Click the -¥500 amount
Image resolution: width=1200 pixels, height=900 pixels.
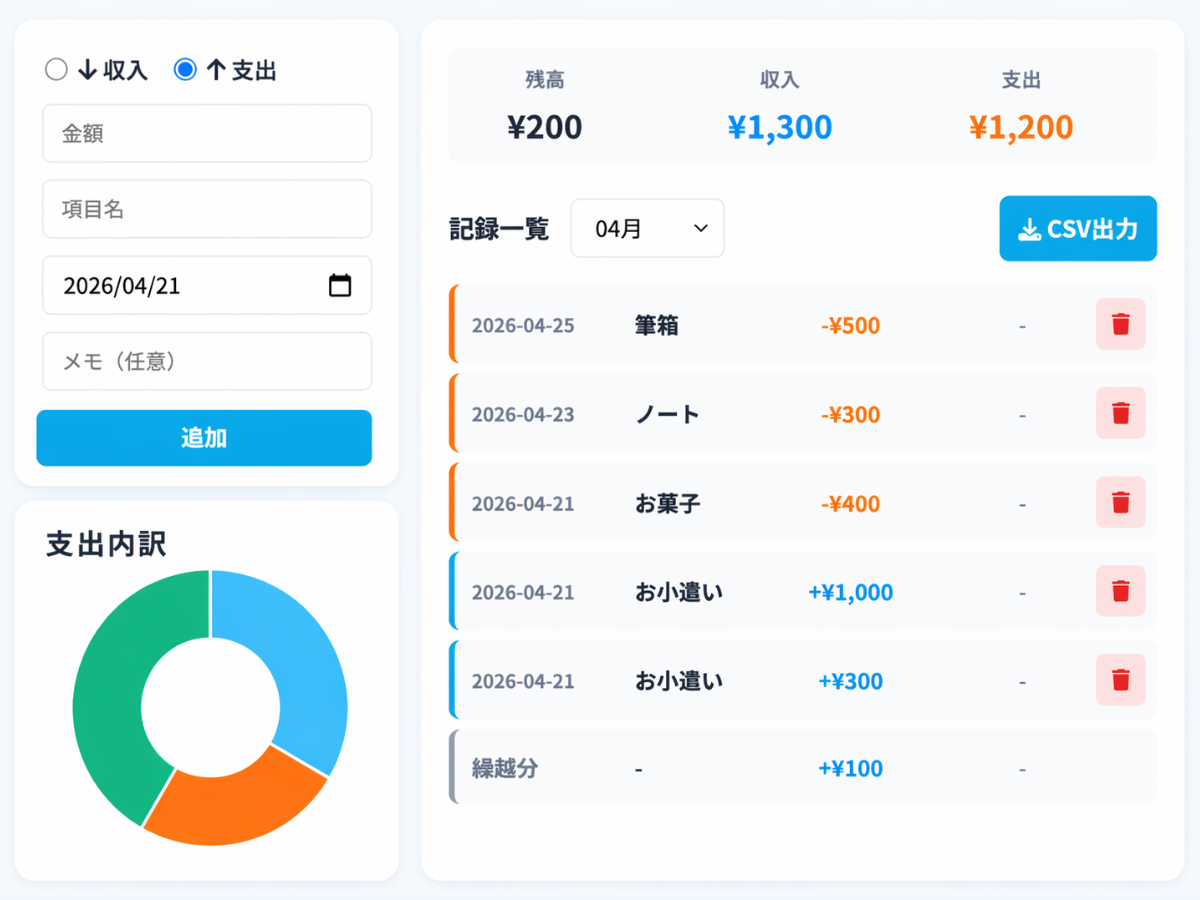click(851, 325)
